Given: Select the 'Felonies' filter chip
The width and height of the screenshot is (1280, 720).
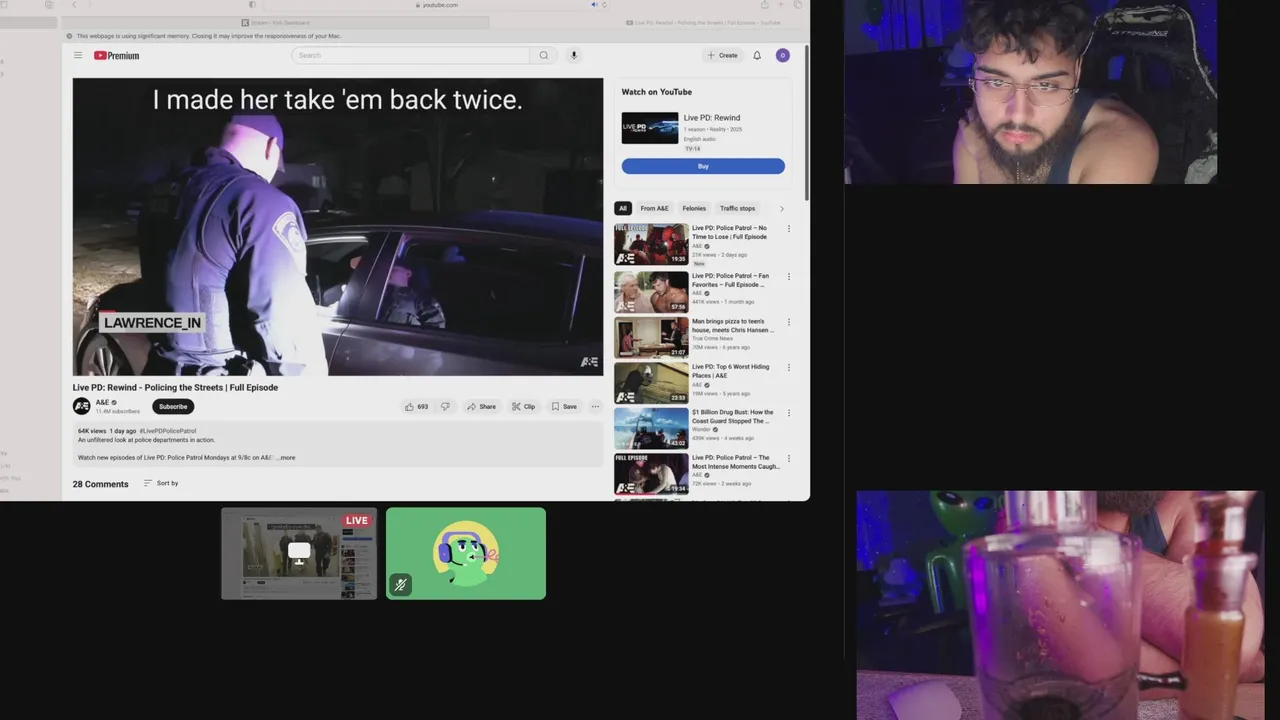Looking at the screenshot, I should coord(694,208).
